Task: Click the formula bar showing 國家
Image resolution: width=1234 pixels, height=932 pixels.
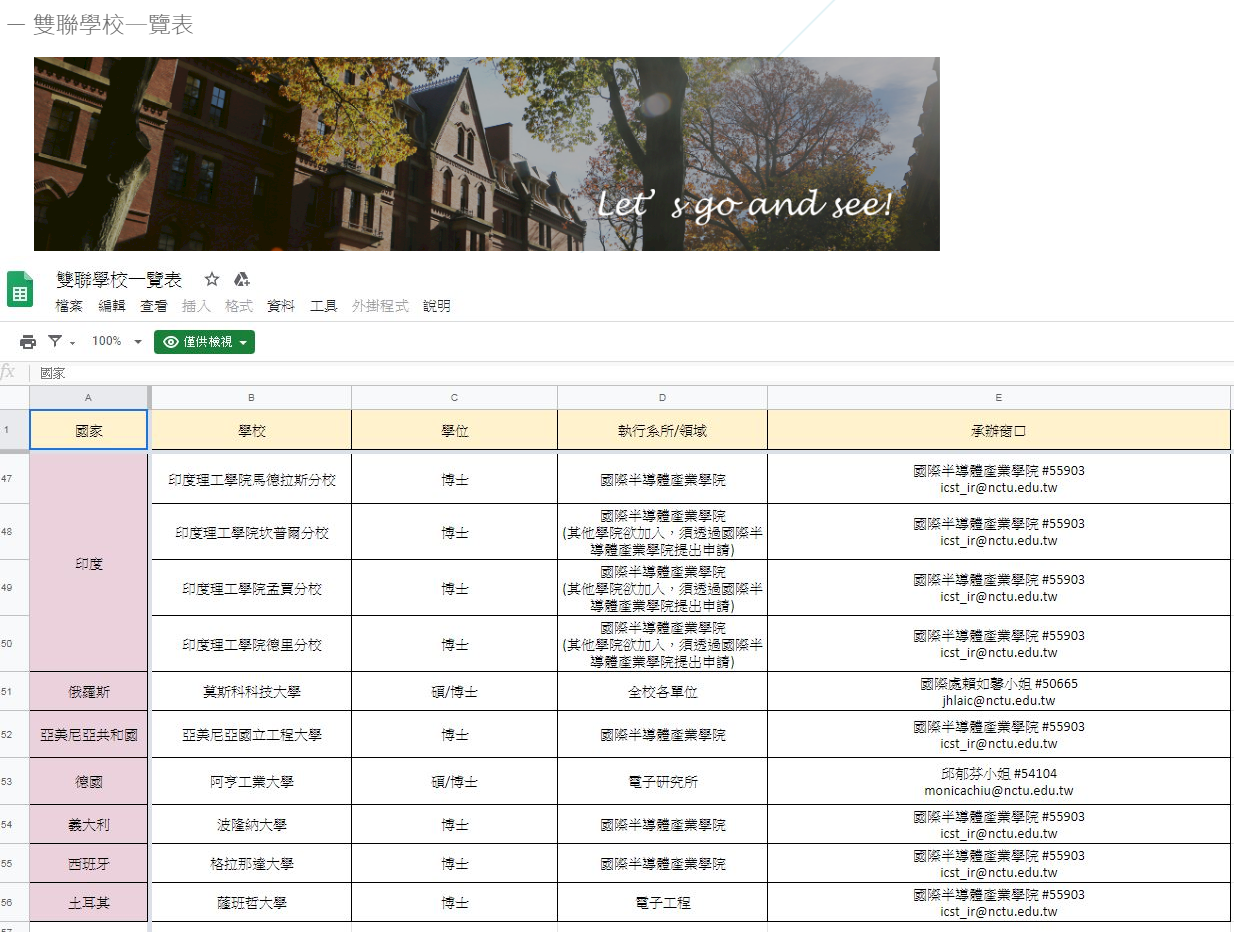Action: pos(630,373)
